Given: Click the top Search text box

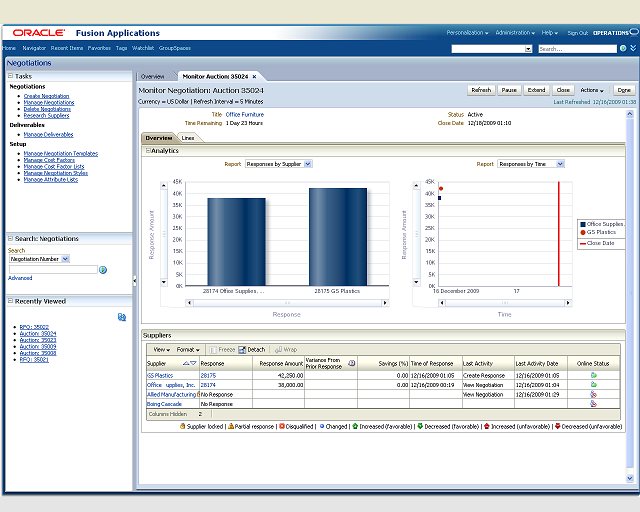Looking at the screenshot, I should [577, 49].
